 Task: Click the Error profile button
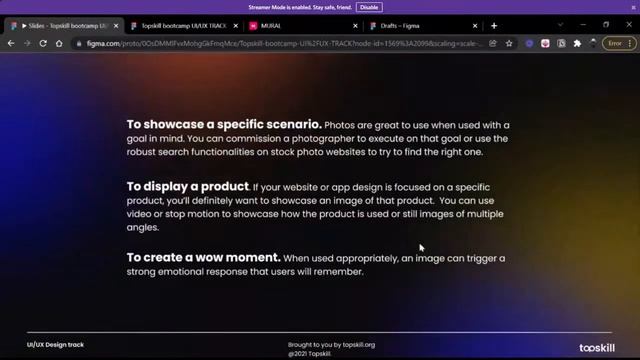click(x=615, y=43)
